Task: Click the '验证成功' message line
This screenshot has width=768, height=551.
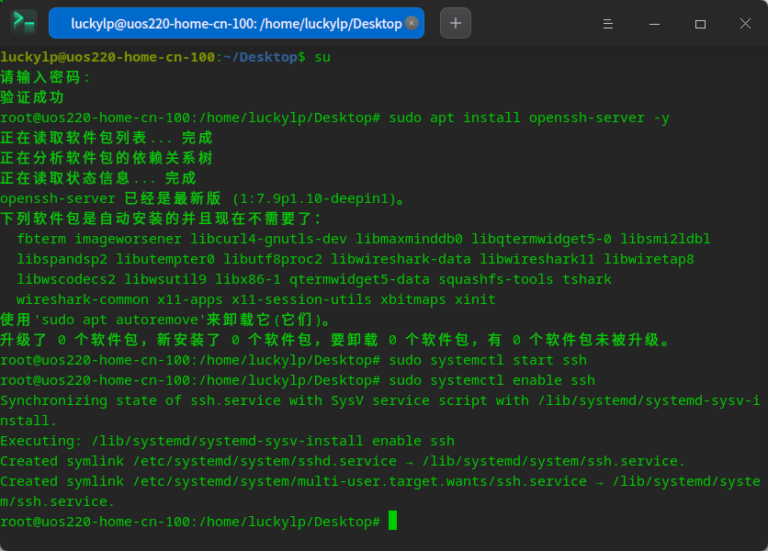Action: [x=32, y=97]
